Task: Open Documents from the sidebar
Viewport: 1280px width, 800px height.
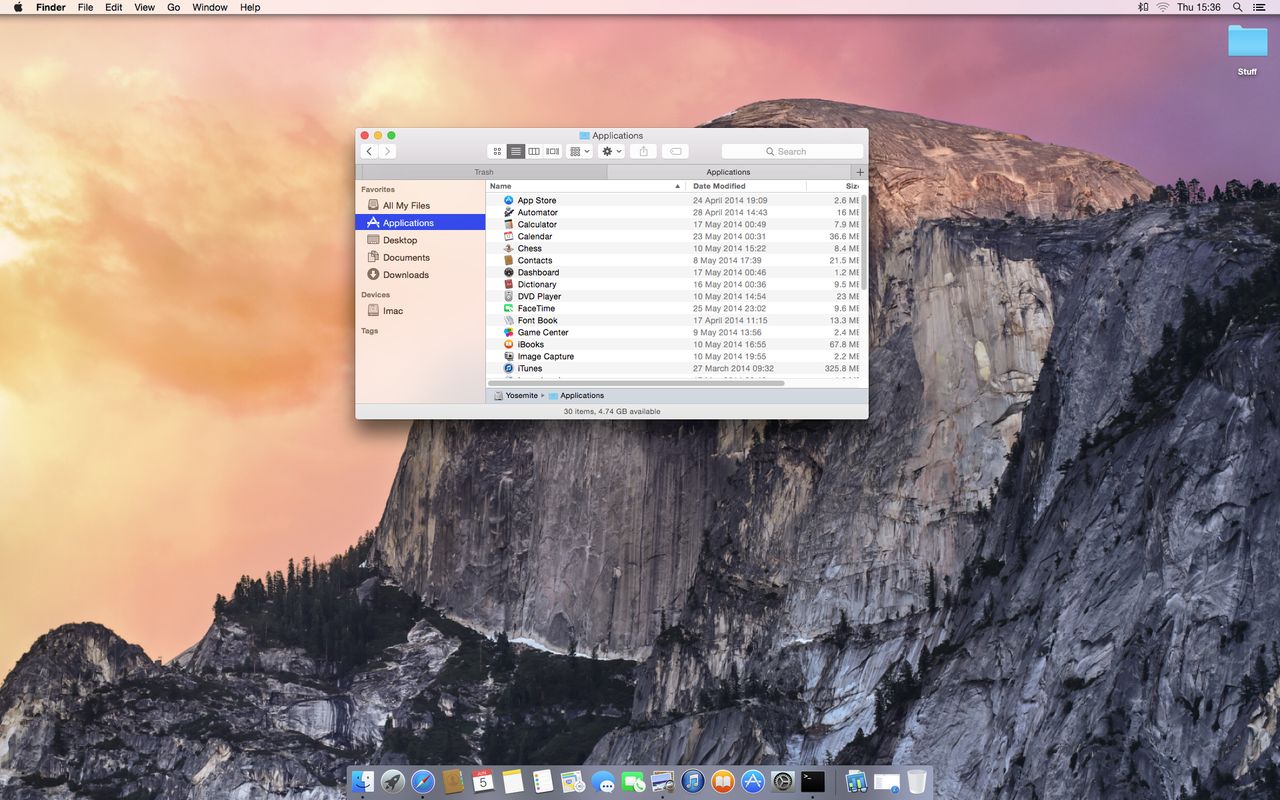Action: (420, 257)
